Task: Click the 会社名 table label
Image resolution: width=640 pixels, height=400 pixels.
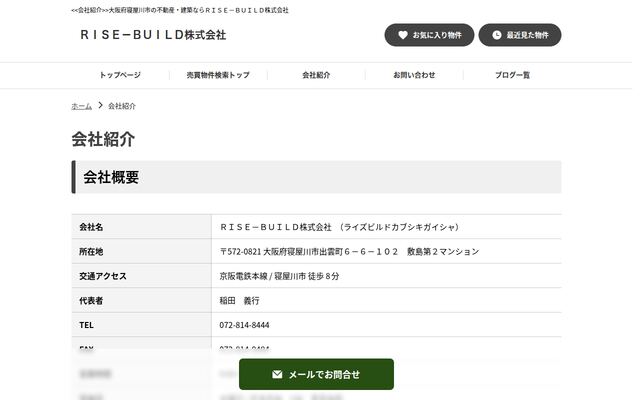Action: [91, 227]
